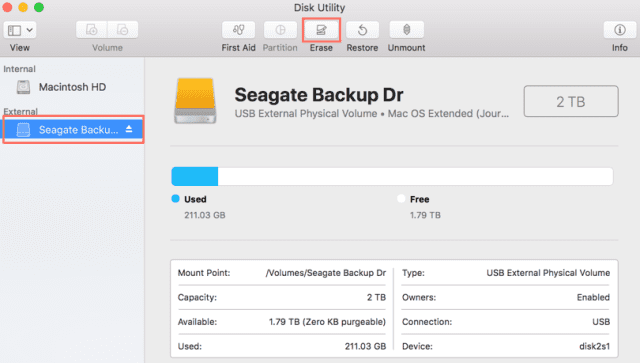This screenshot has height=363, width=640.
Task: Eject the Seagate Backup drive
Action: (129, 129)
